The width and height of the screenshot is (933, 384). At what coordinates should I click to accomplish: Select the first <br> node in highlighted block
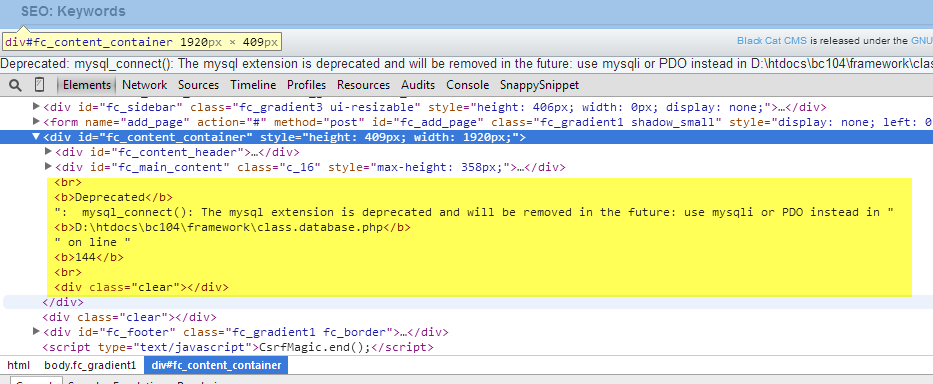pos(68,182)
